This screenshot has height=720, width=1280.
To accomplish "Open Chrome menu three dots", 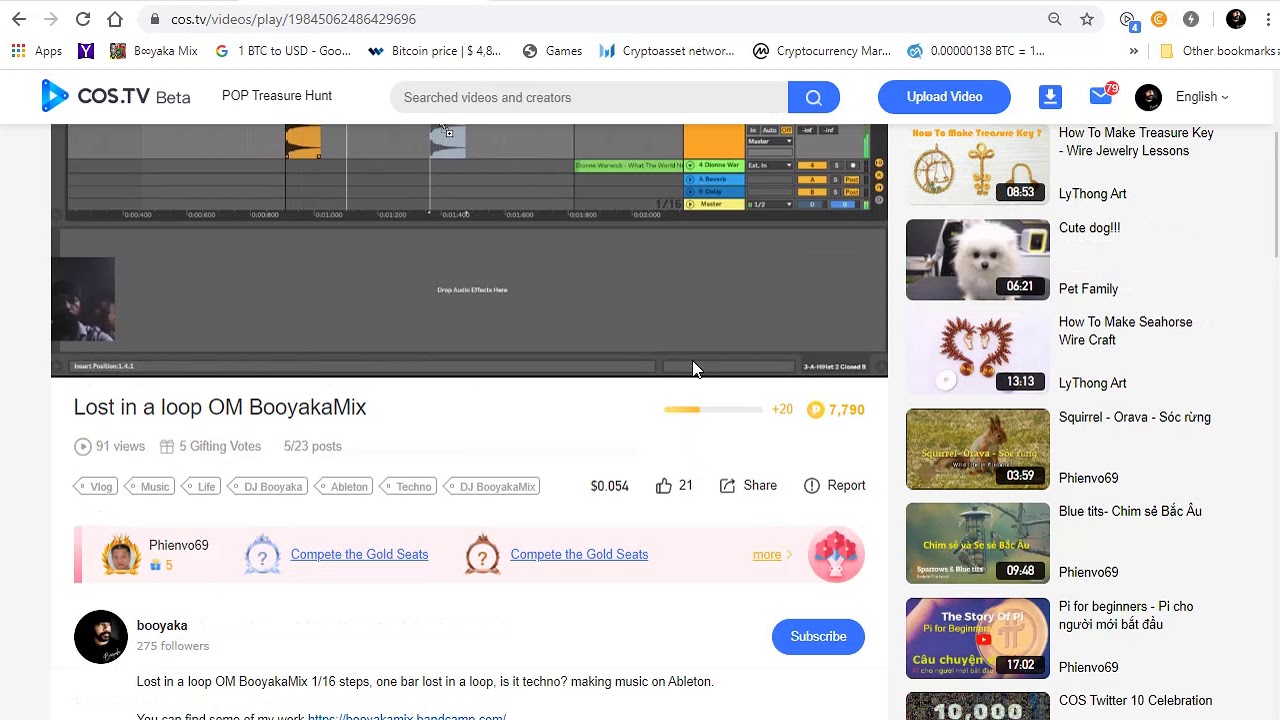I will [x=1266, y=19].
